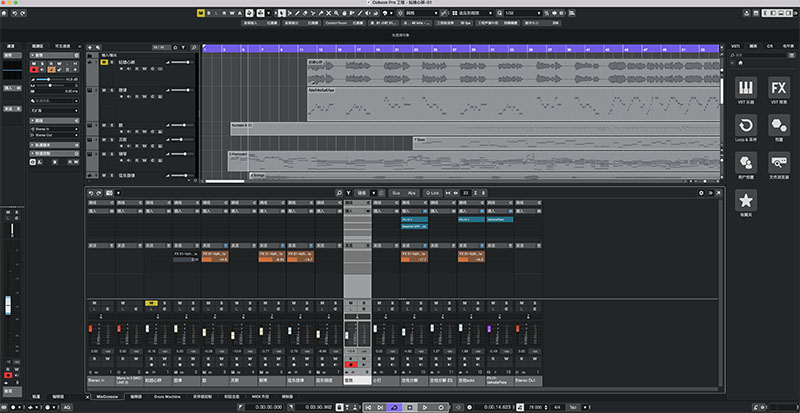Viewport: 800px width, 413px height.
Task: Open the Inspector Stereo Out output routing dropdown
Action: tap(54, 135)
